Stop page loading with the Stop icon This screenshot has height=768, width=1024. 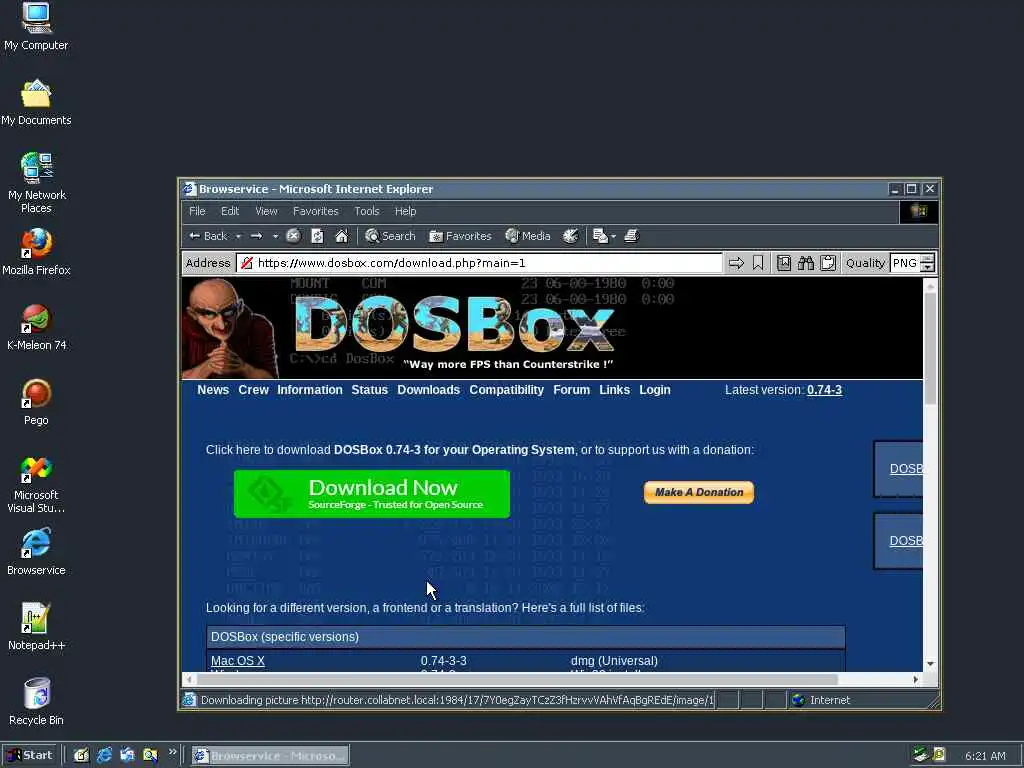pyautogui.click(x=293, y=236)
